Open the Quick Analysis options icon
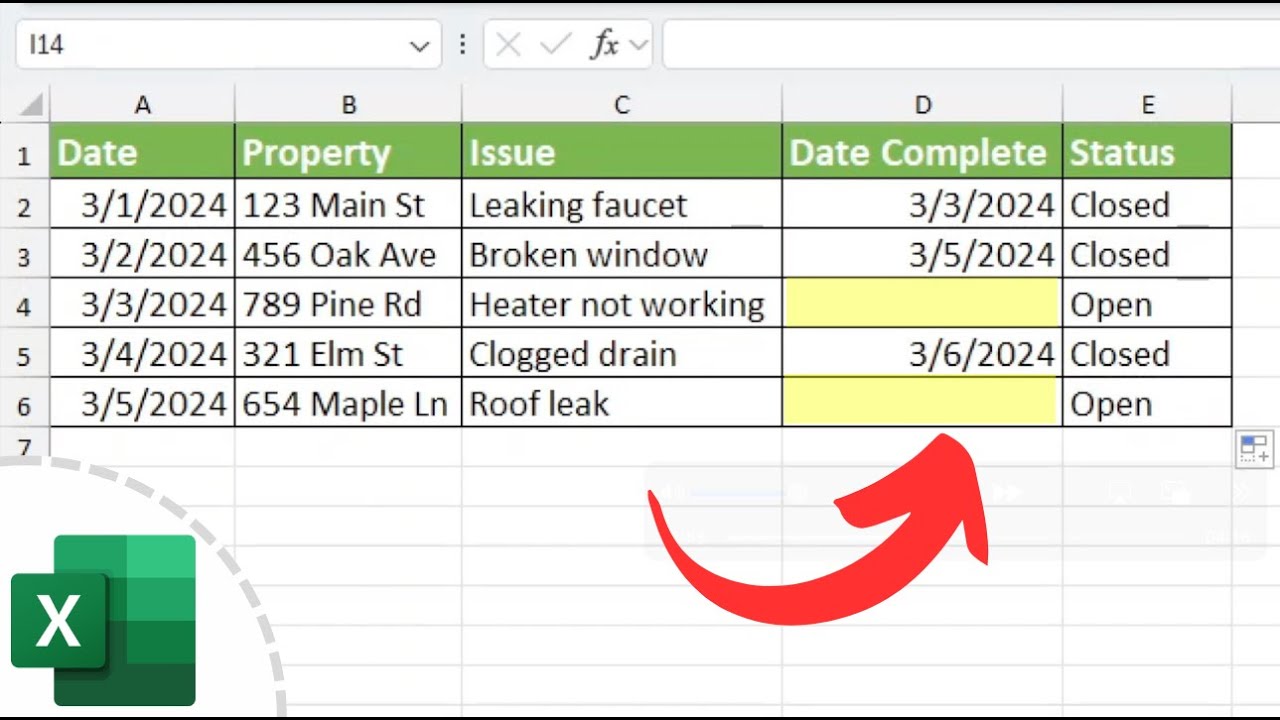Viewport: 1280px width, 720px height. pyautogui.click(x=1255, y=449)
